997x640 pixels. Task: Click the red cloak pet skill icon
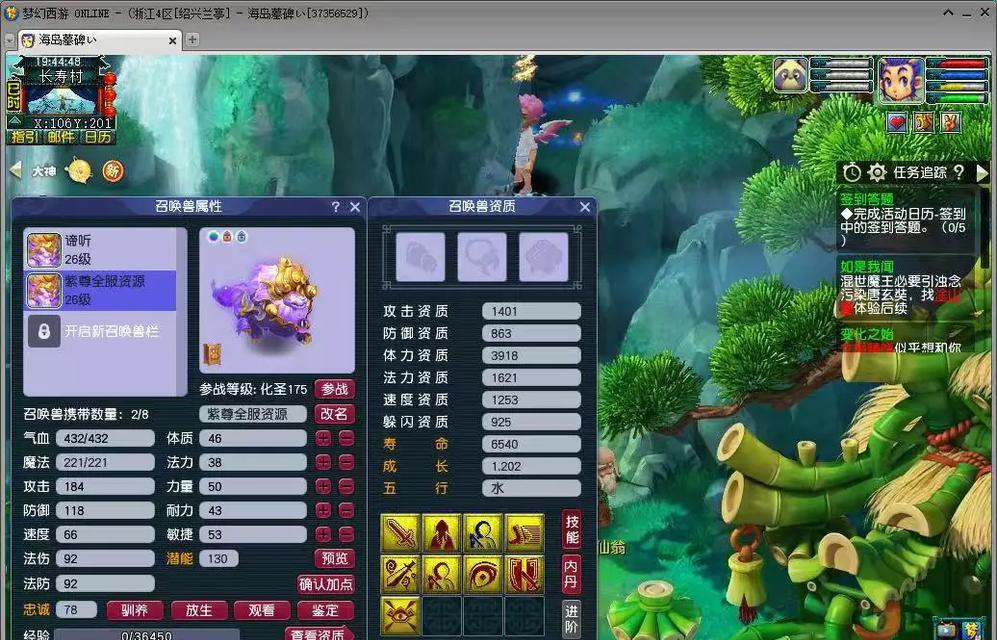[441, 533]
